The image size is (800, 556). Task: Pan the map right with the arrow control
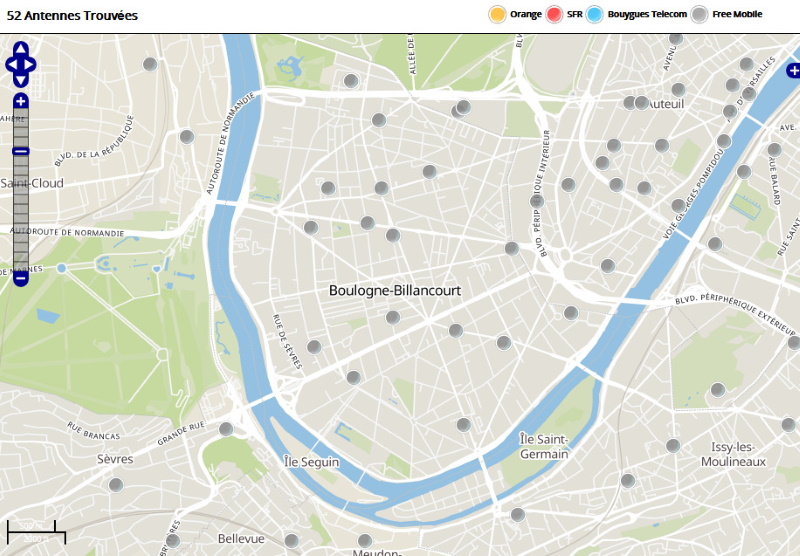click(31, 65)
